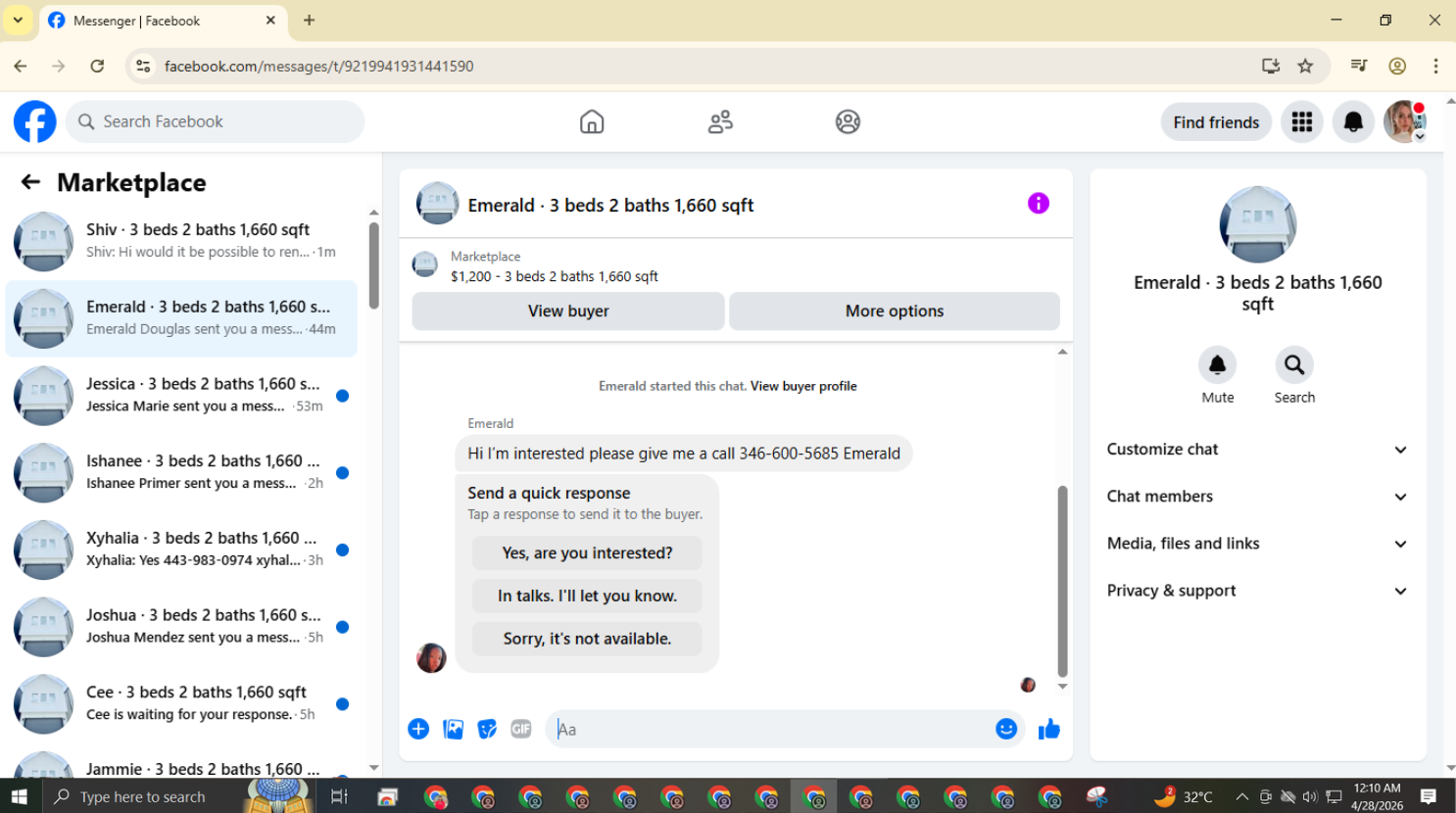Image resolution: width=1456 pixels, height=813 pixels.
Task: Open the Facebook notifications bell
Action: 1353,121
